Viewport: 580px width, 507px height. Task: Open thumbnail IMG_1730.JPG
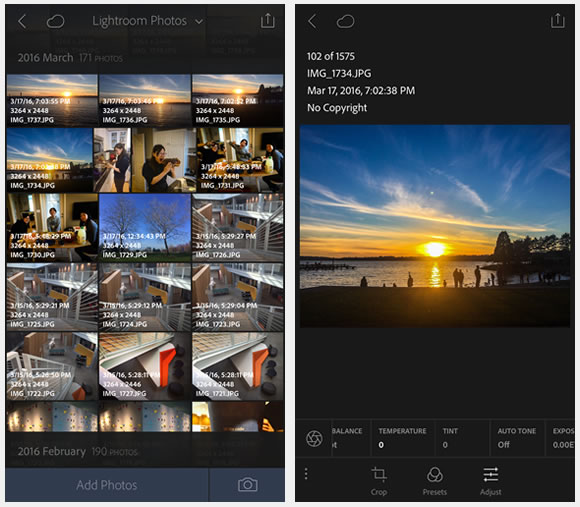click(52, 227)
